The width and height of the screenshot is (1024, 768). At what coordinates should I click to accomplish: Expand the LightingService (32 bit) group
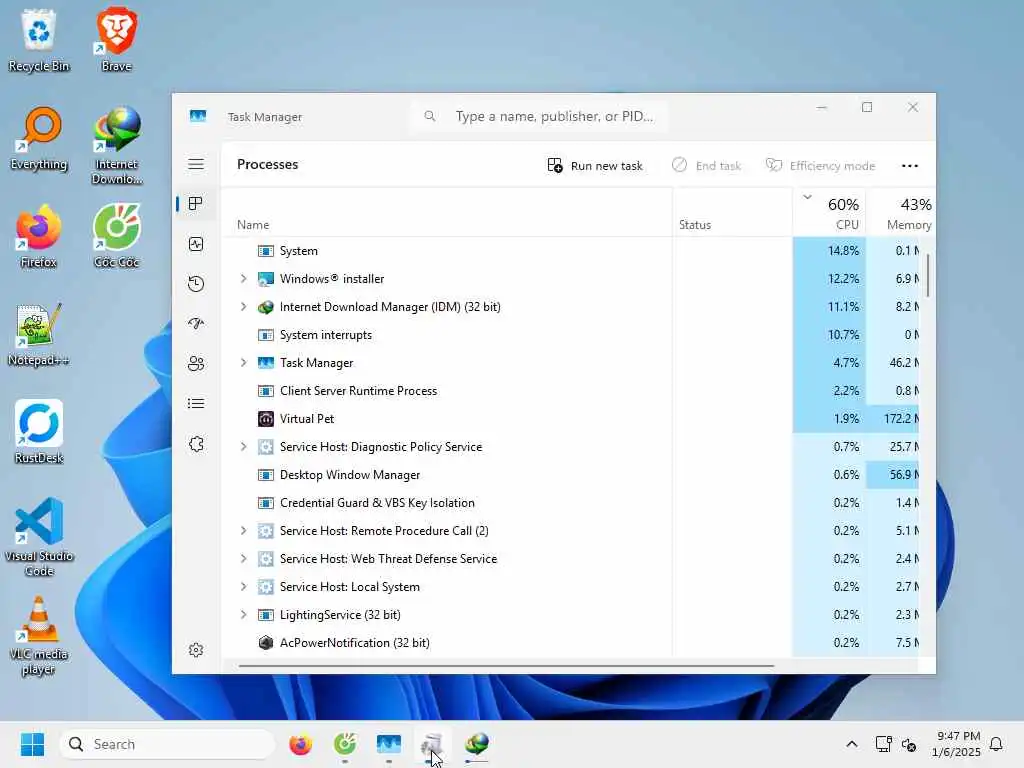[244, 615]
